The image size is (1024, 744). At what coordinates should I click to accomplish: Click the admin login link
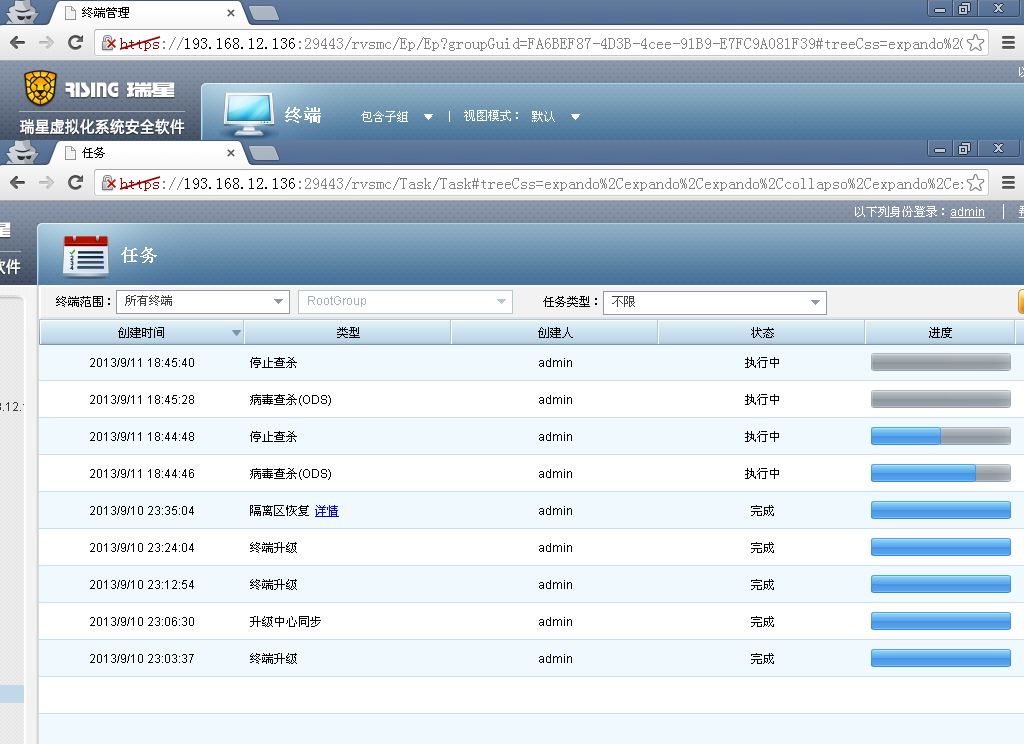click(x=967, y=212)
